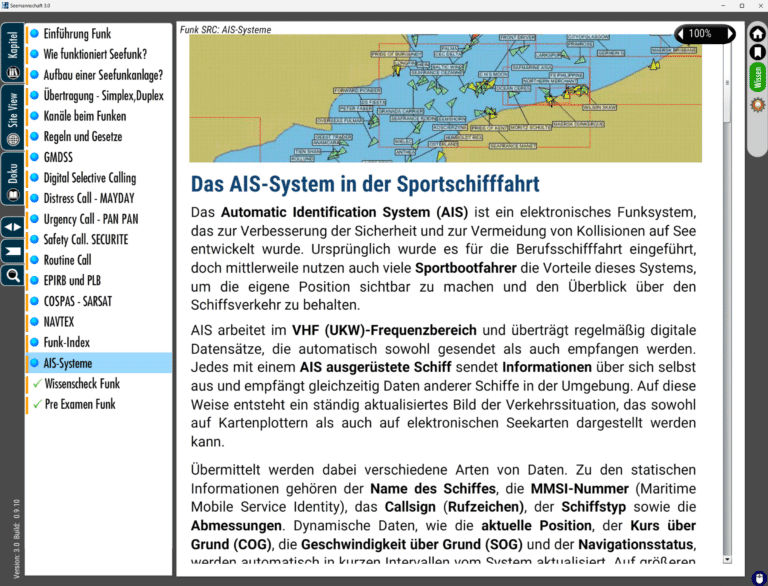Image resolution: width=768 pixels, height=586 pixels.
Task: Click bold word Sportbootfahrer
Action: point(466,268)
